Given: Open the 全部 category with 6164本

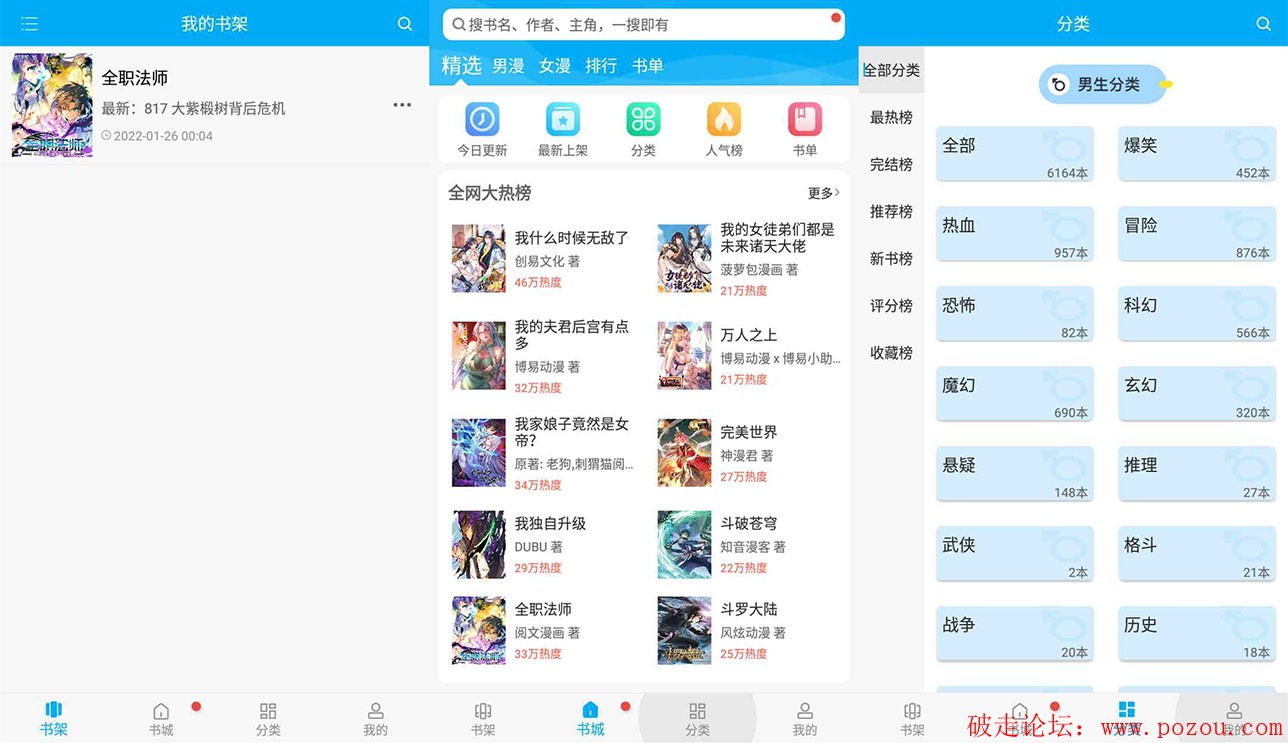Looking at the screenshot, I should [1015, 156].
